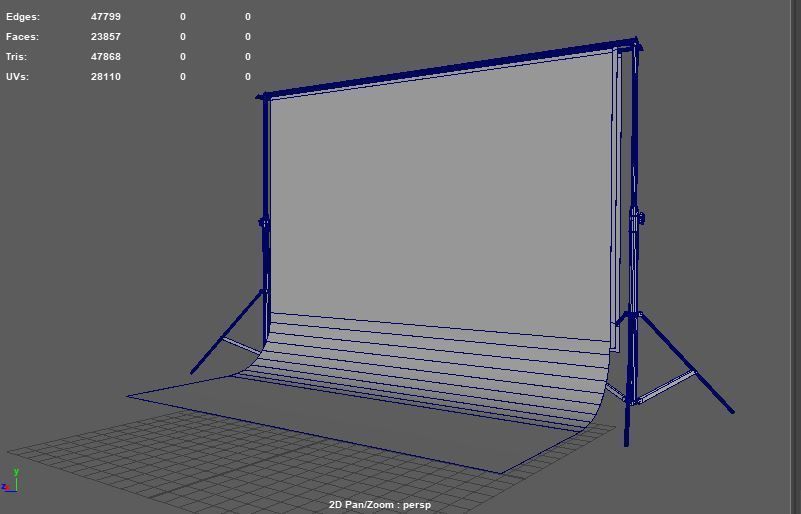Click the 2D Pan/Zoom : persp camera label

coord(380,505)
